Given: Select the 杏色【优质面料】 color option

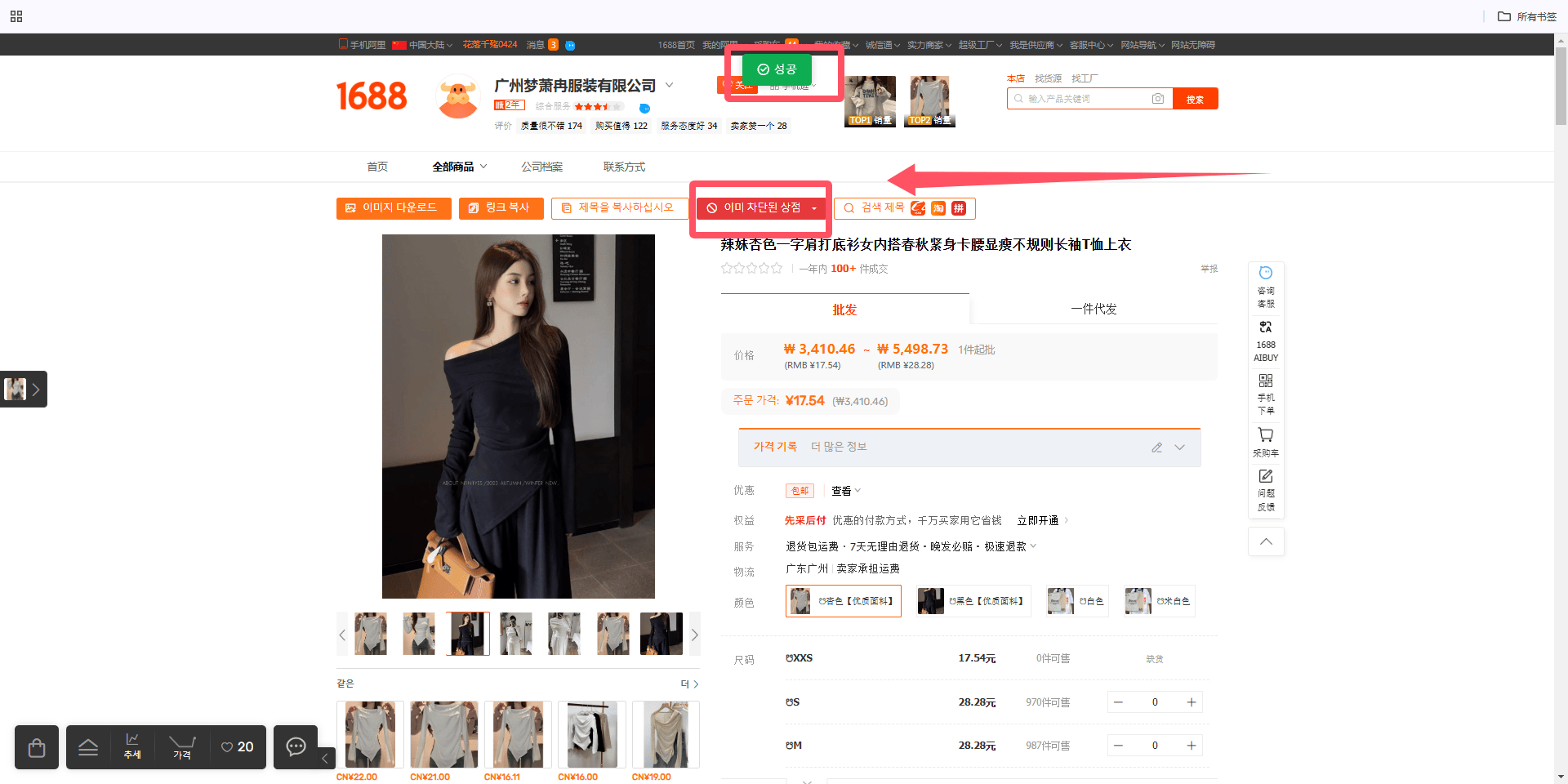Looking at the screenshot, I should tap(843, 601).
